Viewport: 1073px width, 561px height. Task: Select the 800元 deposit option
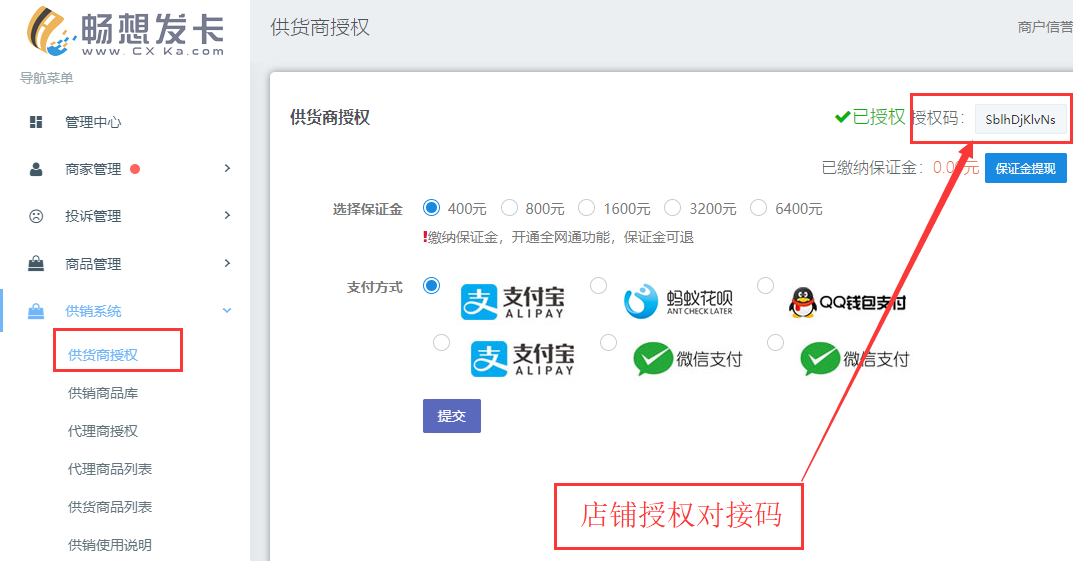(x=509, y=207)
